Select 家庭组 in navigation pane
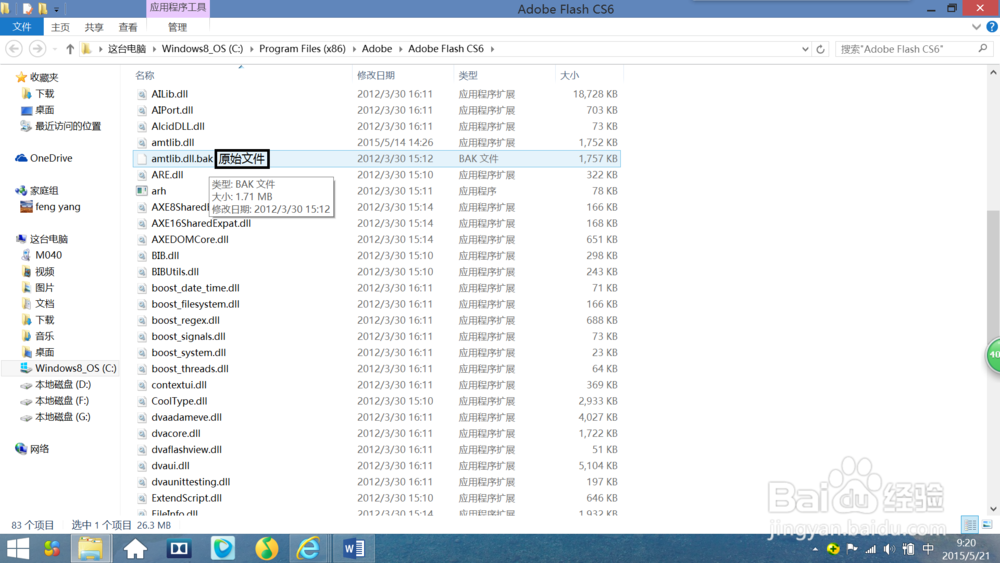1000x563 pixels. point(37,191)
